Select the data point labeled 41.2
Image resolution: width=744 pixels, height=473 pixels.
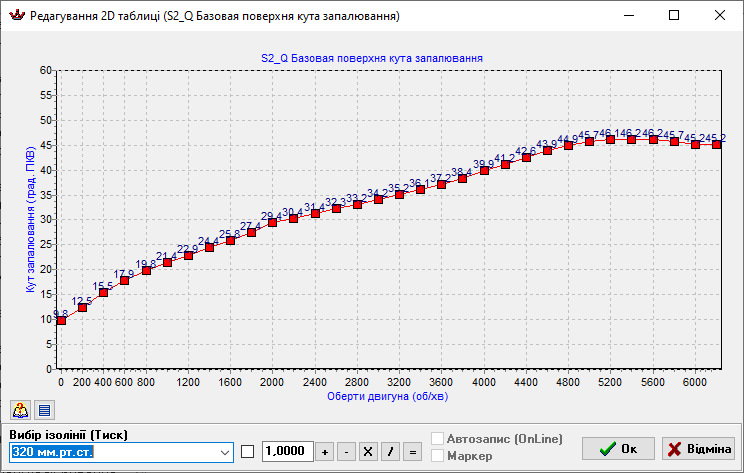[x=505, y=165]
